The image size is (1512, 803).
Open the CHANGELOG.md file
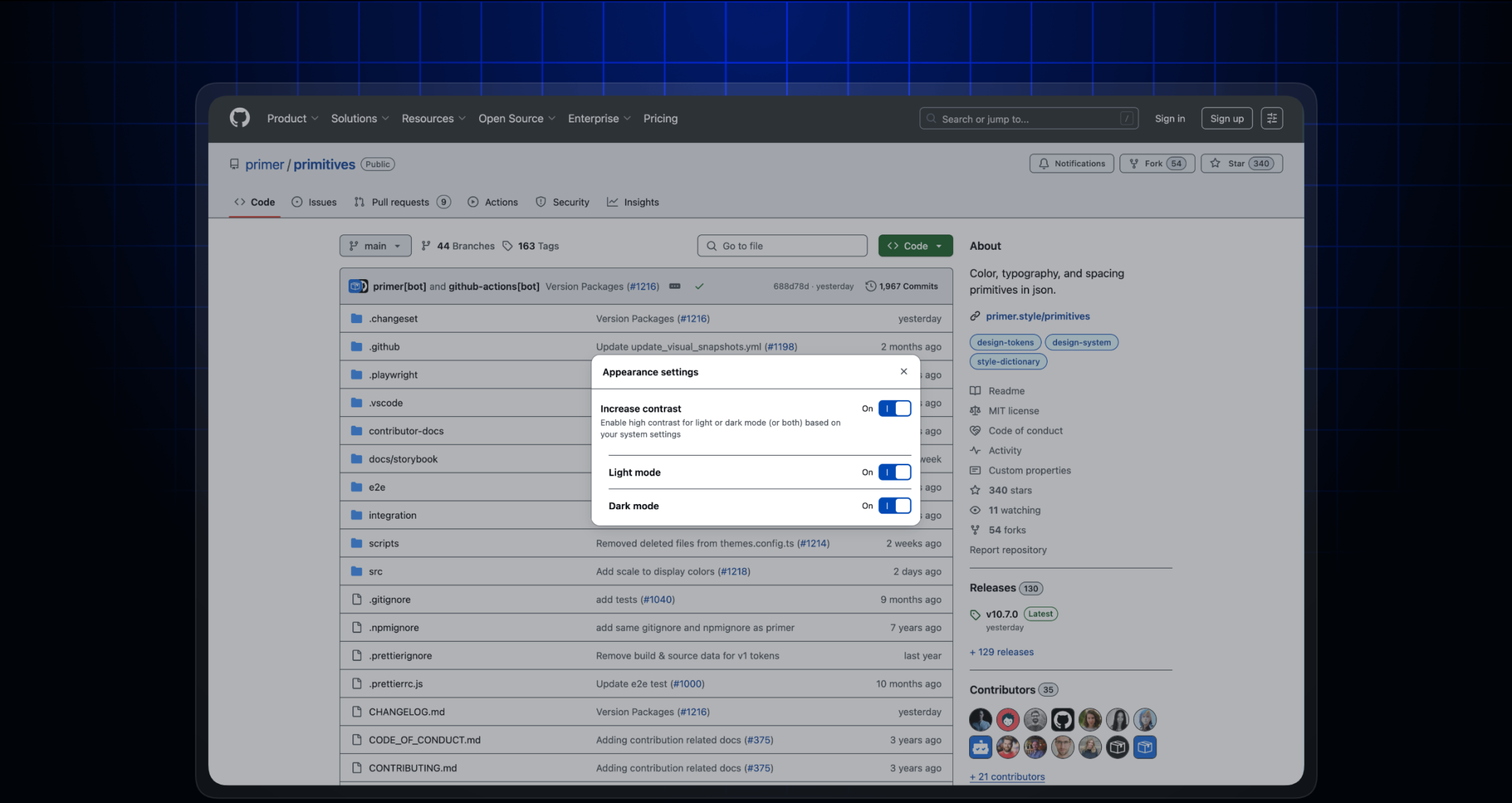[x=407, y=711]
